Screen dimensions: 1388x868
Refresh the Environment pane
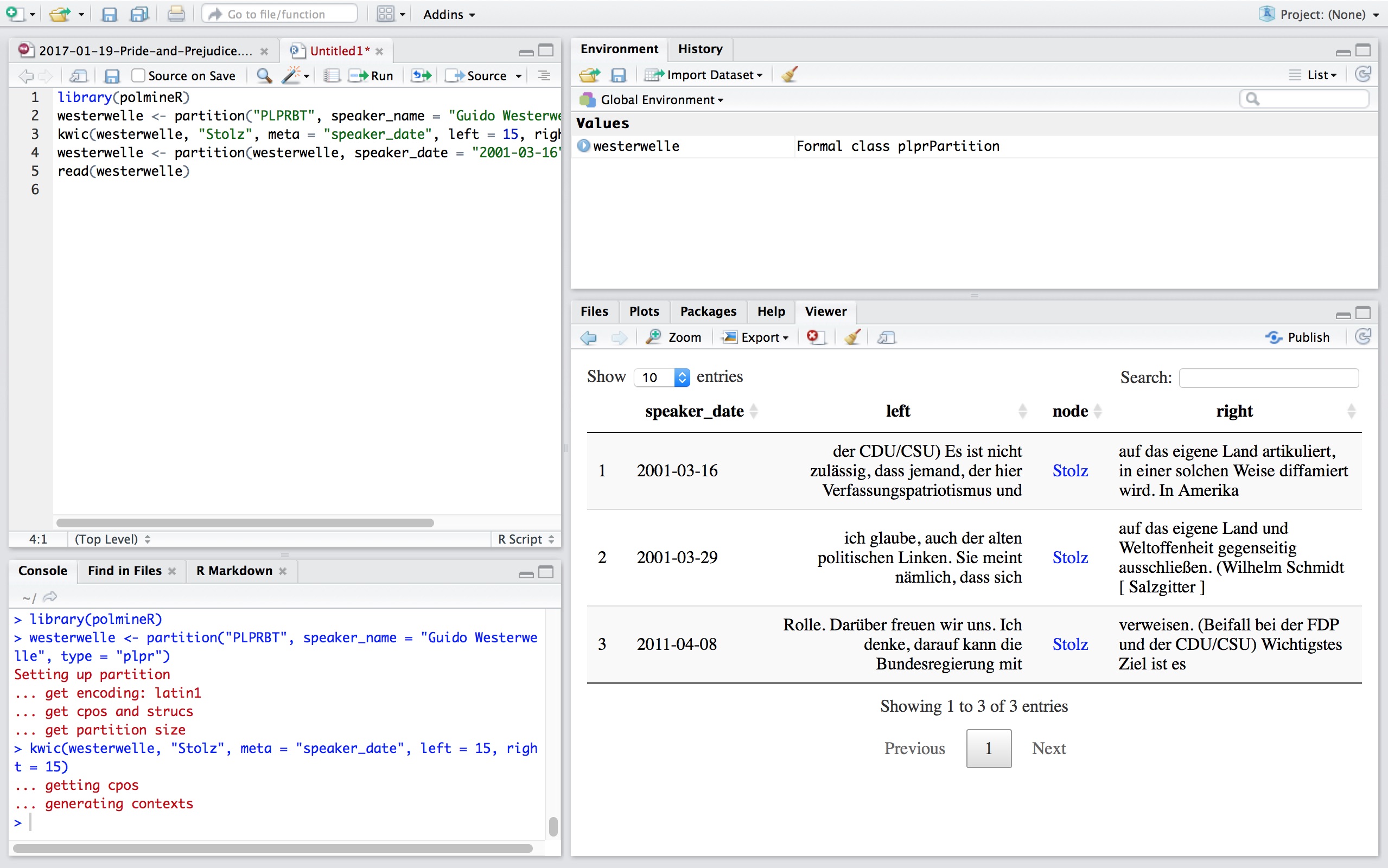click(1364, 75)
